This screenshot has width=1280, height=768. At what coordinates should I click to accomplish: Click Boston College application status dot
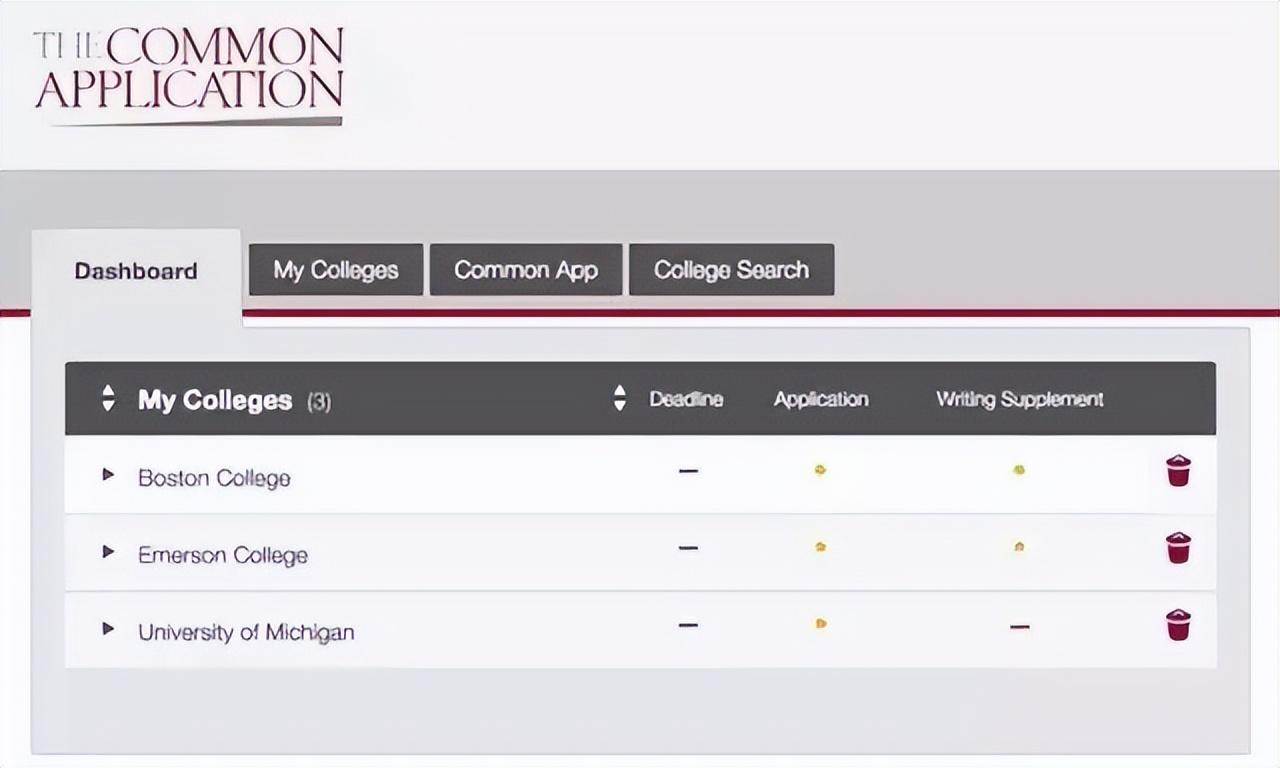click(820, 469)
